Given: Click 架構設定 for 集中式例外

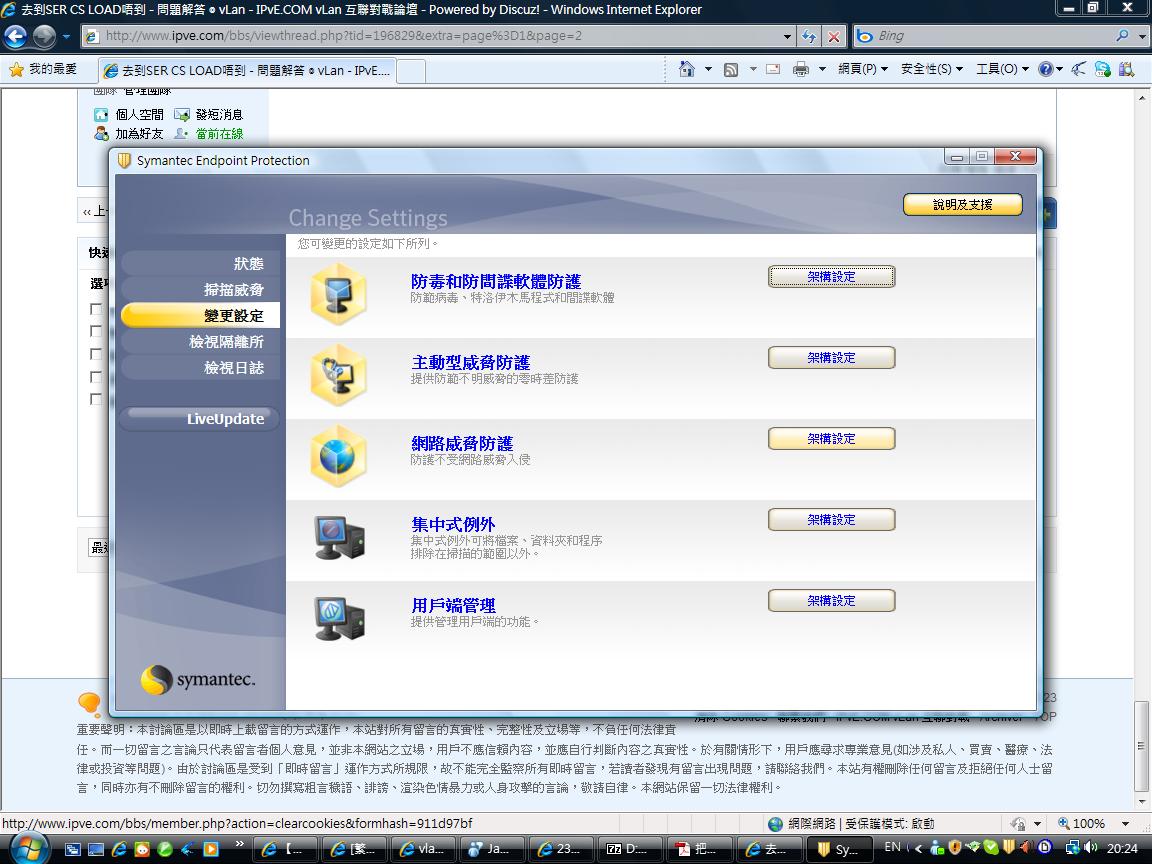Looking at the screenshot, I should click(831, 519).
